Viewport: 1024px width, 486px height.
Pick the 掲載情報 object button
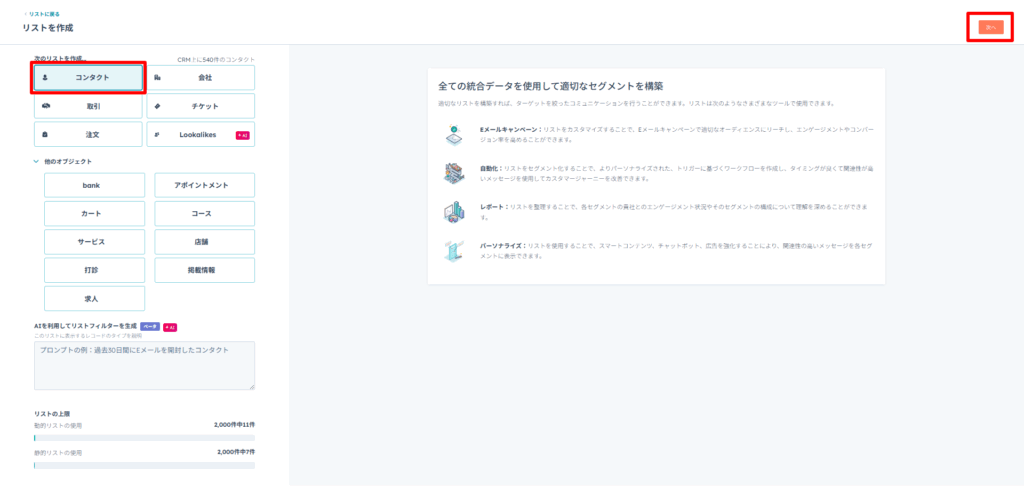point(204,270)
